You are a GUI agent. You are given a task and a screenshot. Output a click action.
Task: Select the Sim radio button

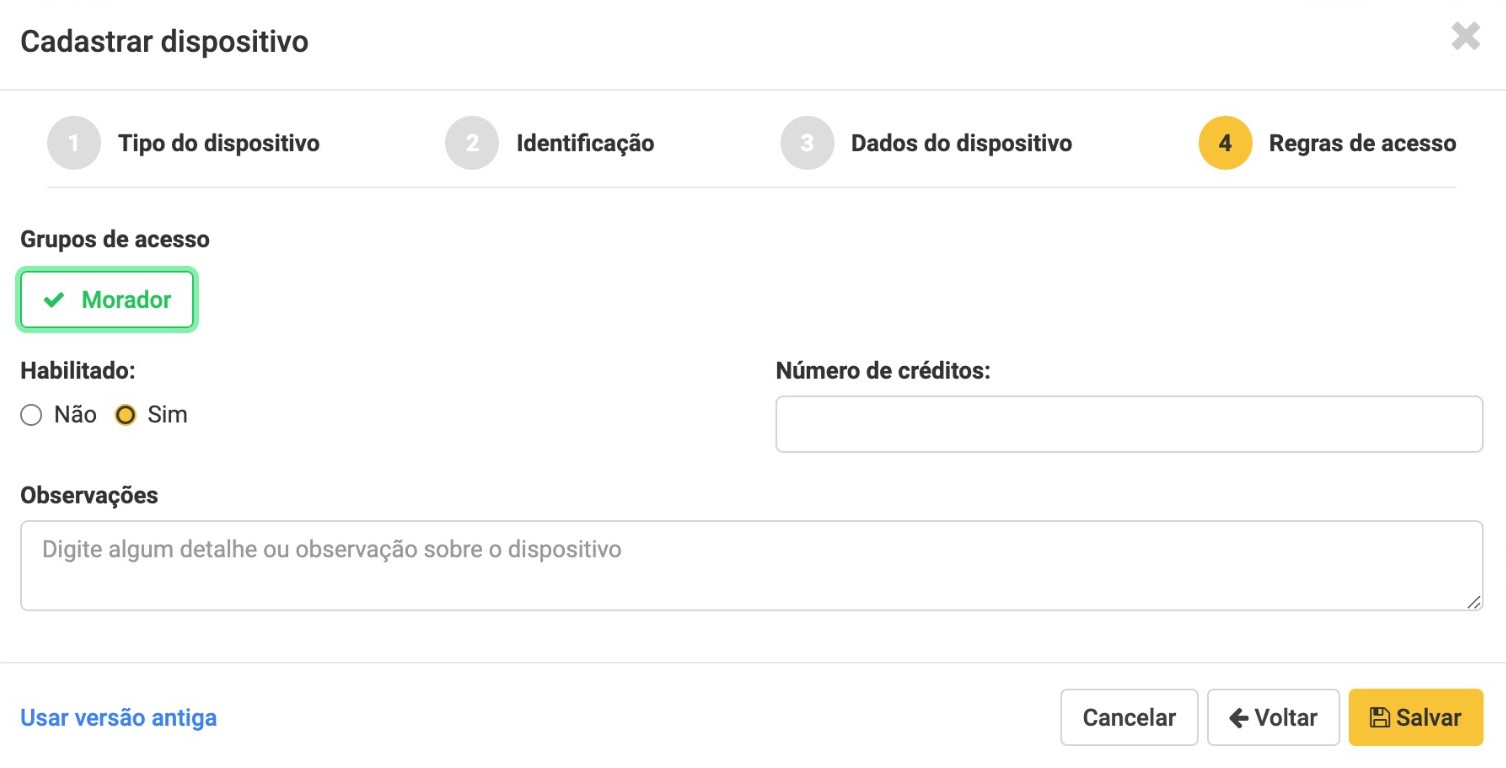[x=125, y=415]
